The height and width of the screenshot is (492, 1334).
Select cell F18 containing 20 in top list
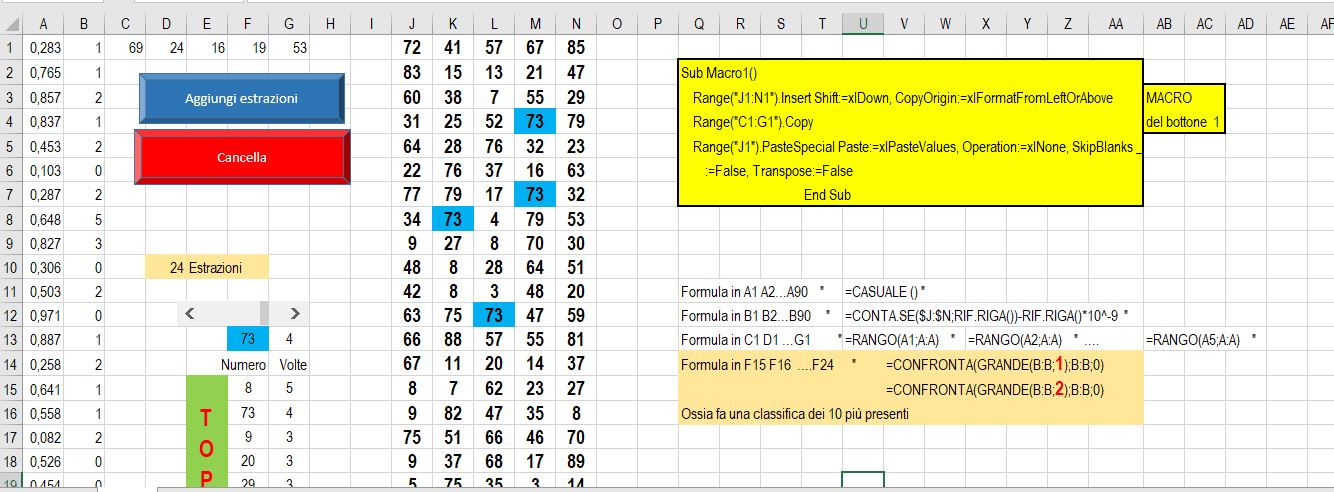point(248,461)
